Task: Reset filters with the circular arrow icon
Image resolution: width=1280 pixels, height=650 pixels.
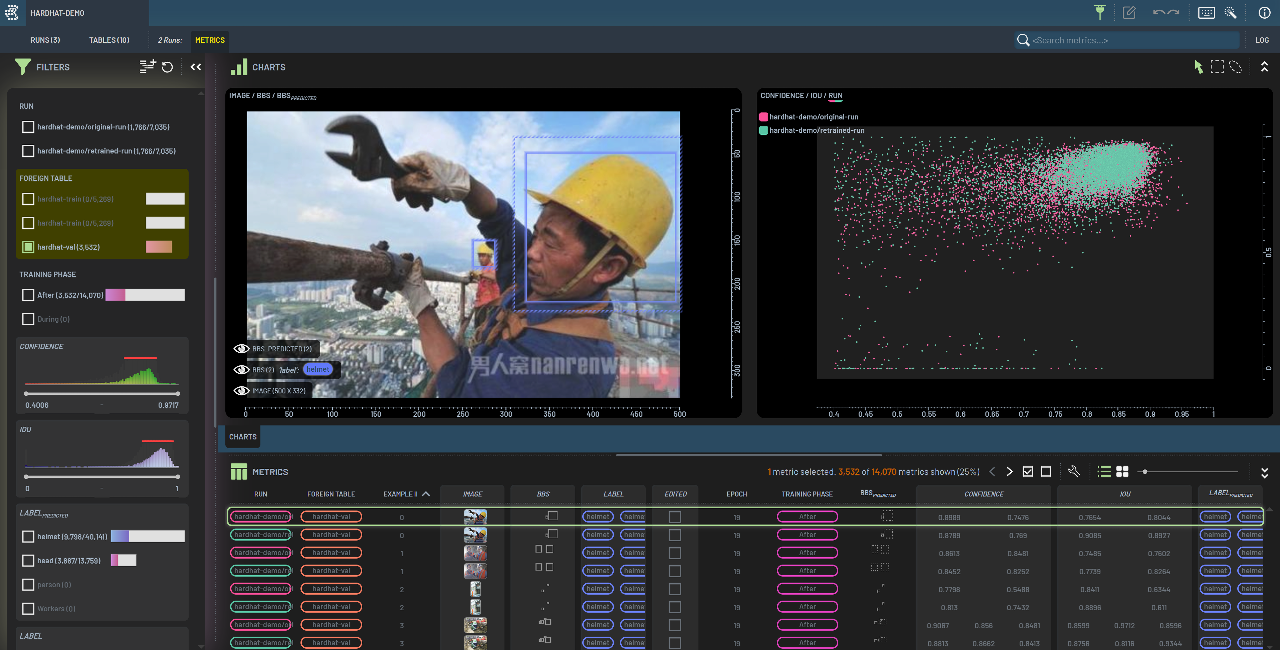Action: pyautogui.click(x=168, y=67)
